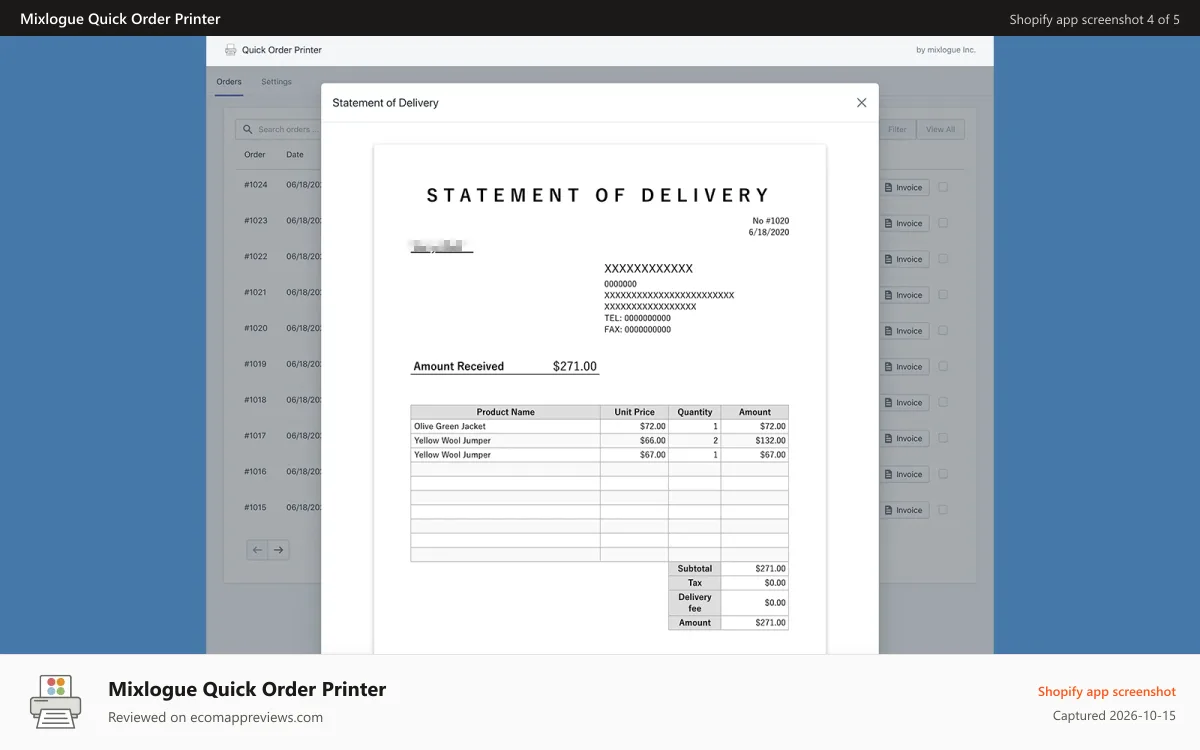Print Invoice for order #1020

click(904, 331)
